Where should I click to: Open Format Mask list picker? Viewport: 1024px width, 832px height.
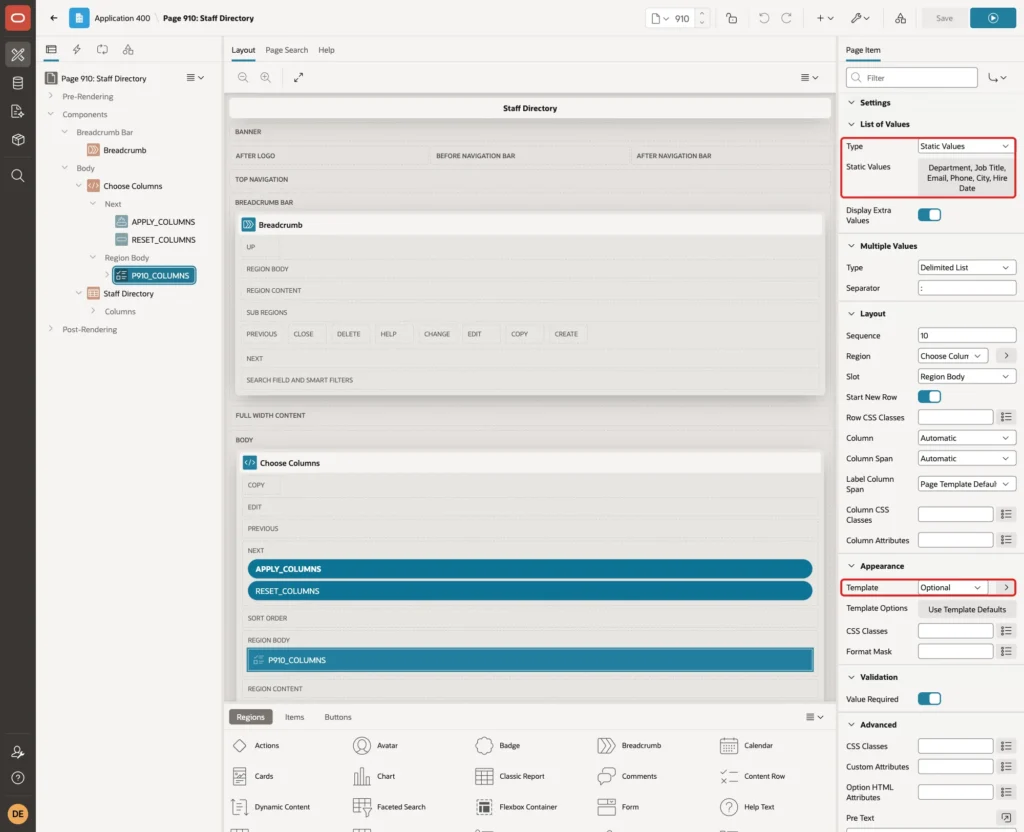pos(1006,652)
